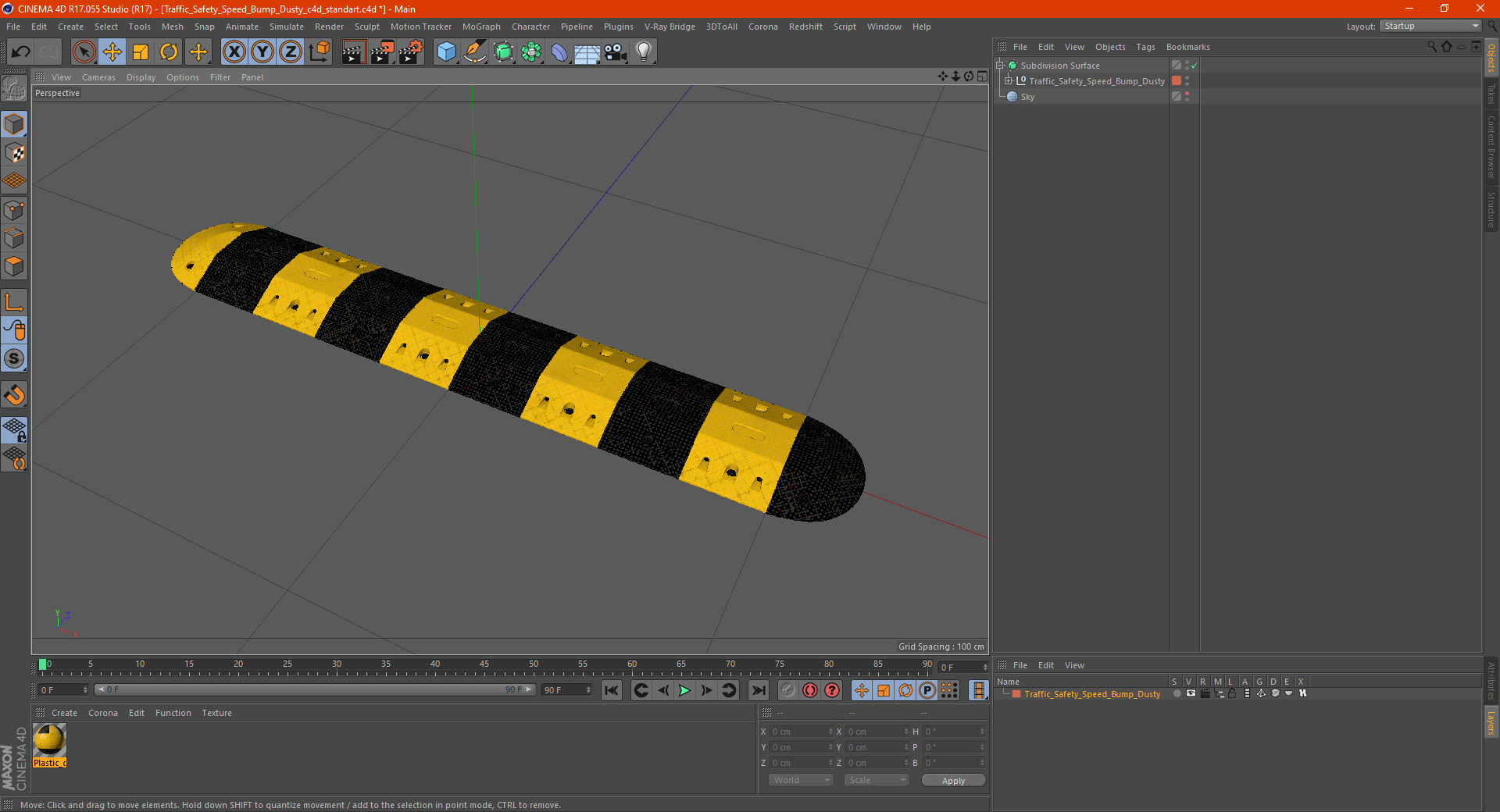
Task: Select Traffic_Safety_Speed_Bump_Dusty layer in Layers panel
Action: [x=1091, y=694]
